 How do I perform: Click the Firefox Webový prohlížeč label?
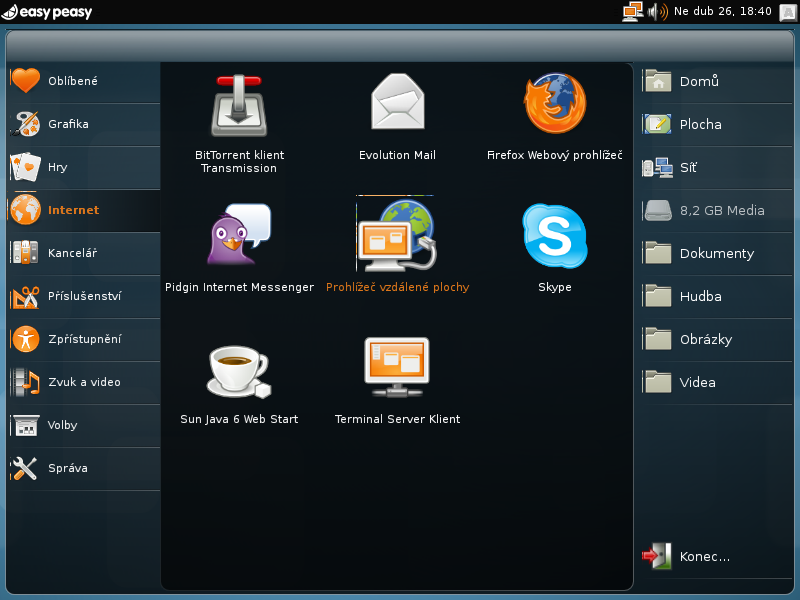(555, 155)
